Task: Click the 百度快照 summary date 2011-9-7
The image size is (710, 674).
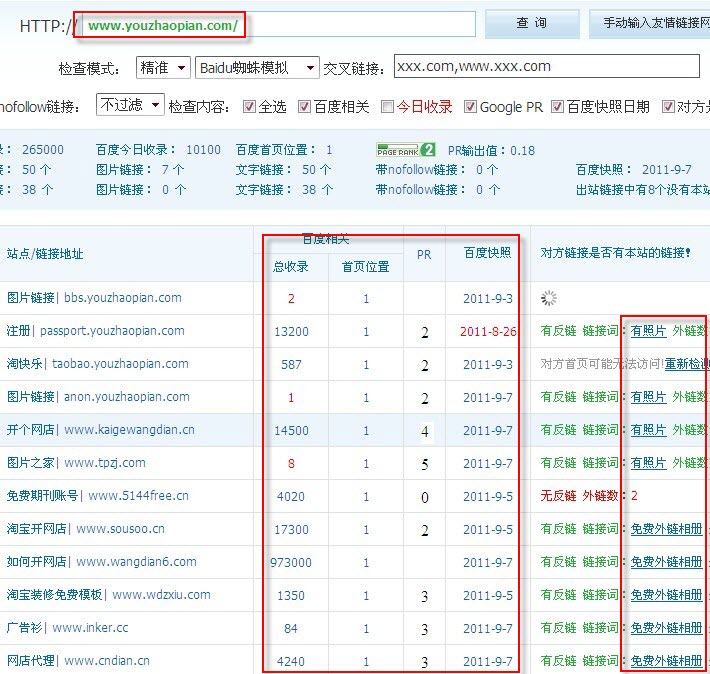Action: 667,169
